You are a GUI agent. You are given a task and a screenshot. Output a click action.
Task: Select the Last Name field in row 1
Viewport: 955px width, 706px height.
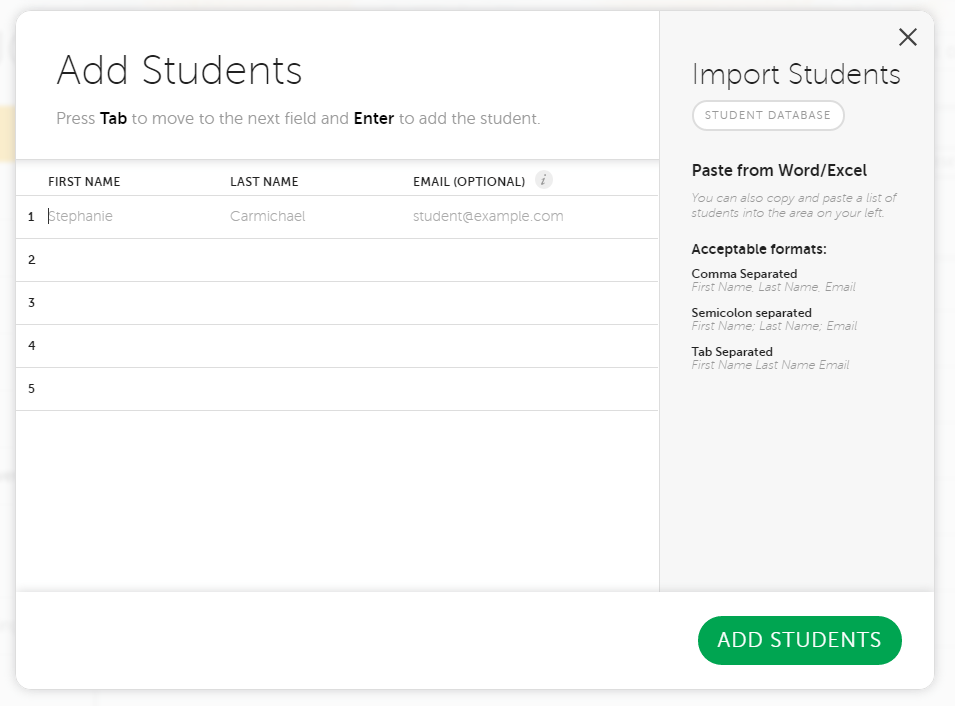[x=312, y=217]
